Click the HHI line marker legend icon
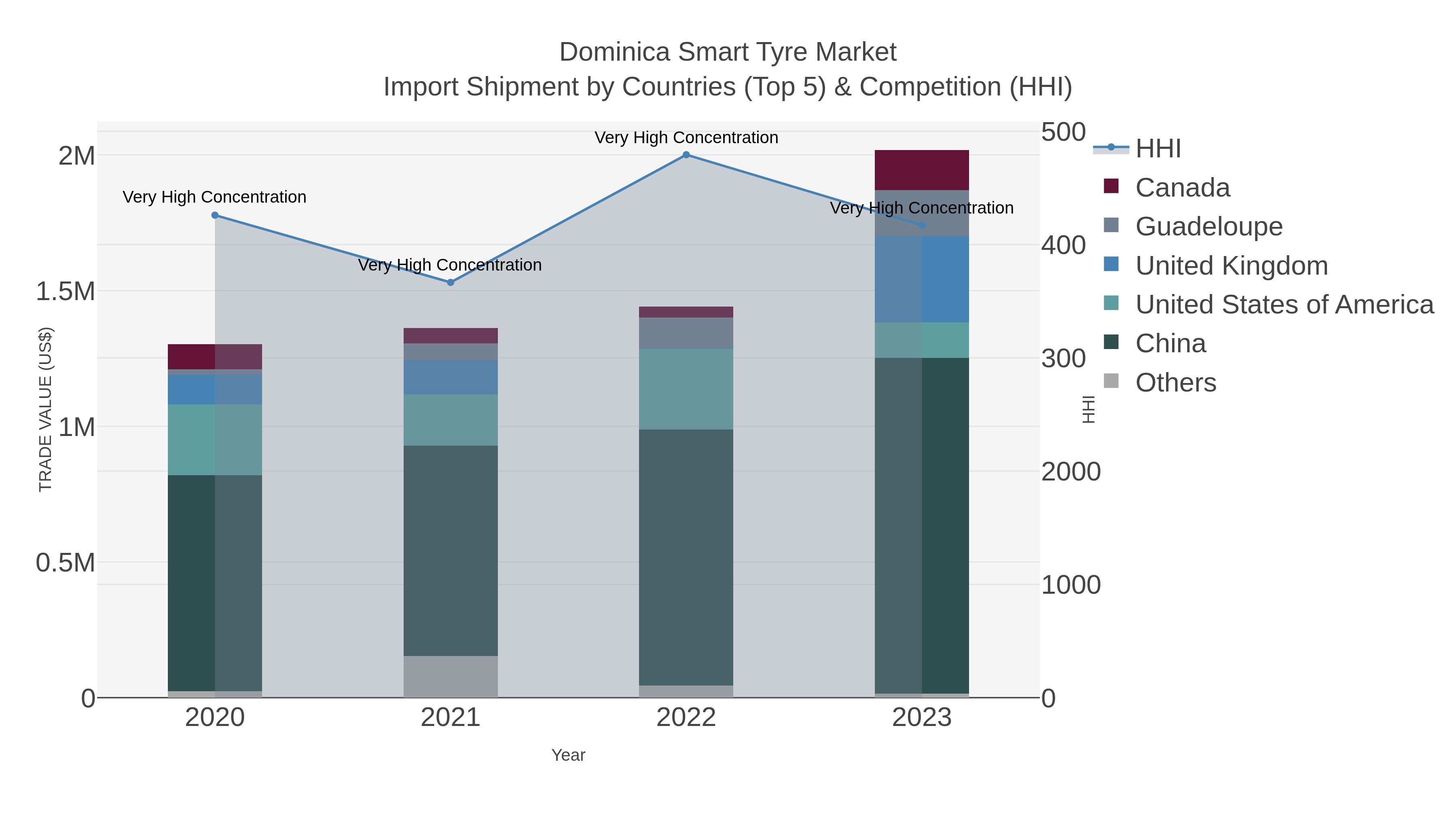 [x=1111, y=148]
